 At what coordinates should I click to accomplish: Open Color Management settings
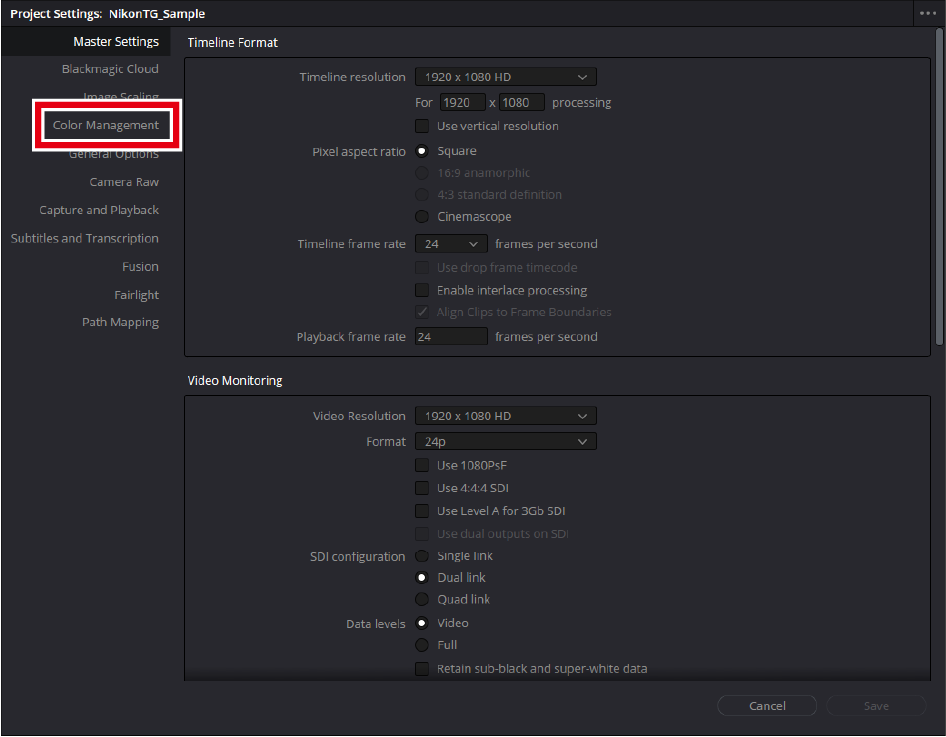(106, 126)
